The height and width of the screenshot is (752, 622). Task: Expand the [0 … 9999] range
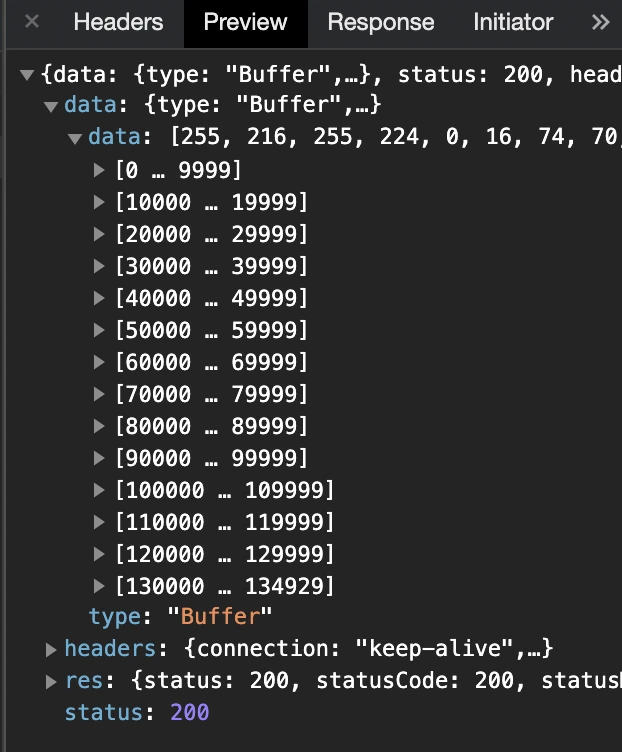(99, 170)
